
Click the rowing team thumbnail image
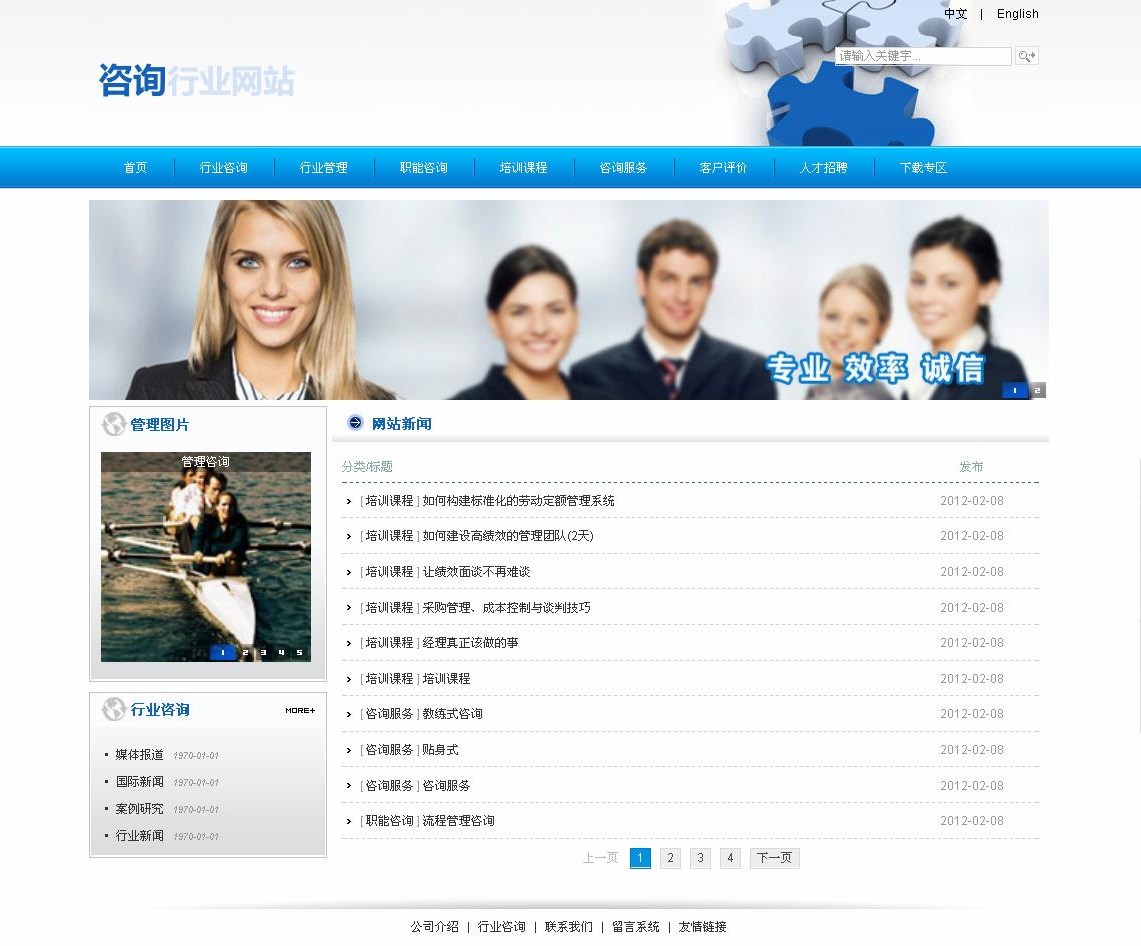click(x=206, y=560)
